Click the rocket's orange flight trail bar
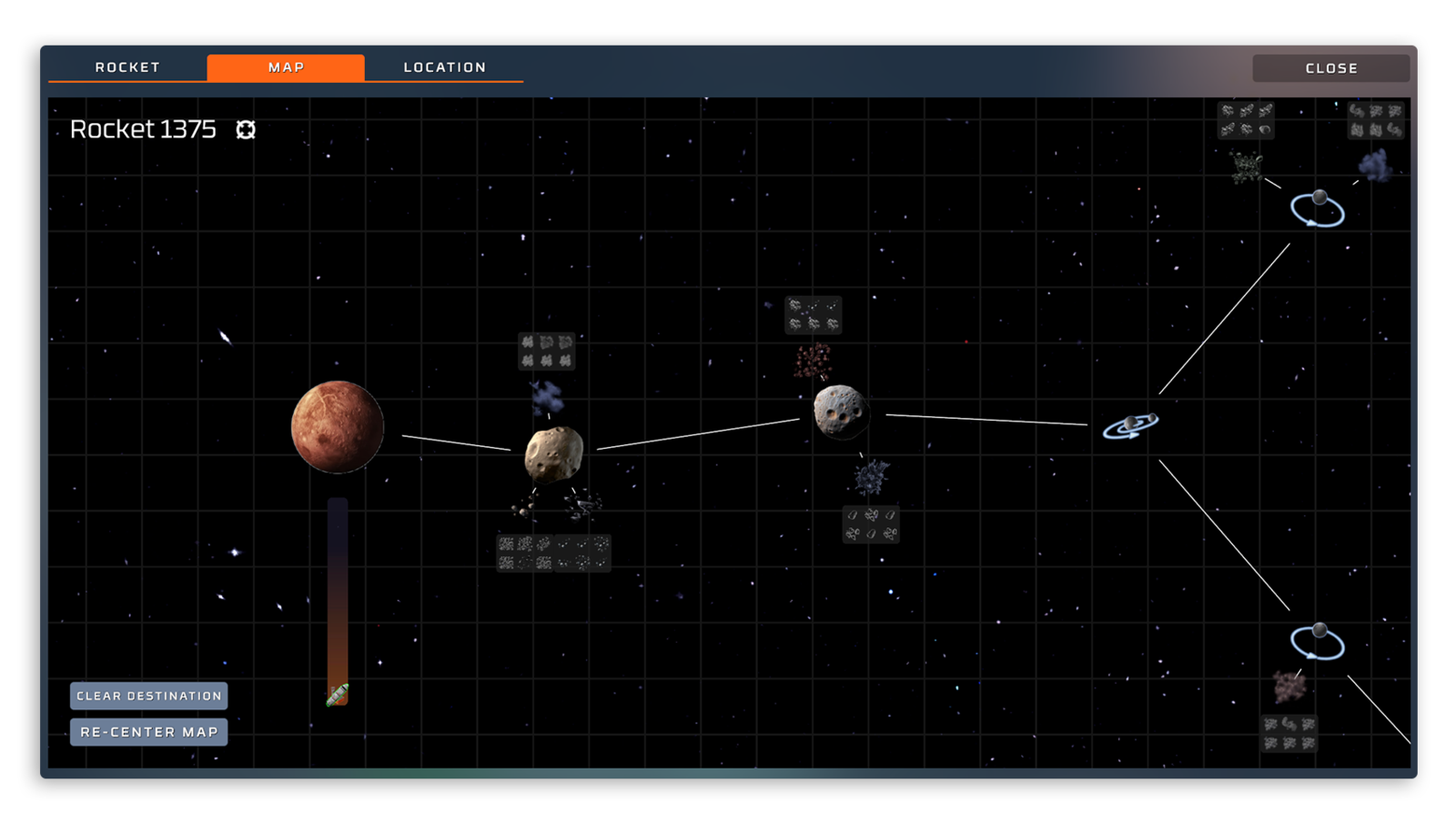Viewport: 1456px width, 824px height. tap(338, 592)
